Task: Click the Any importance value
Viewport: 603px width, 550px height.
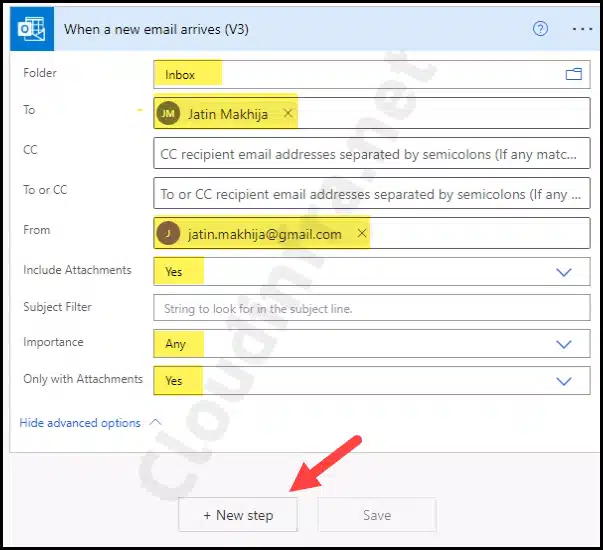Action: [175, 344]
